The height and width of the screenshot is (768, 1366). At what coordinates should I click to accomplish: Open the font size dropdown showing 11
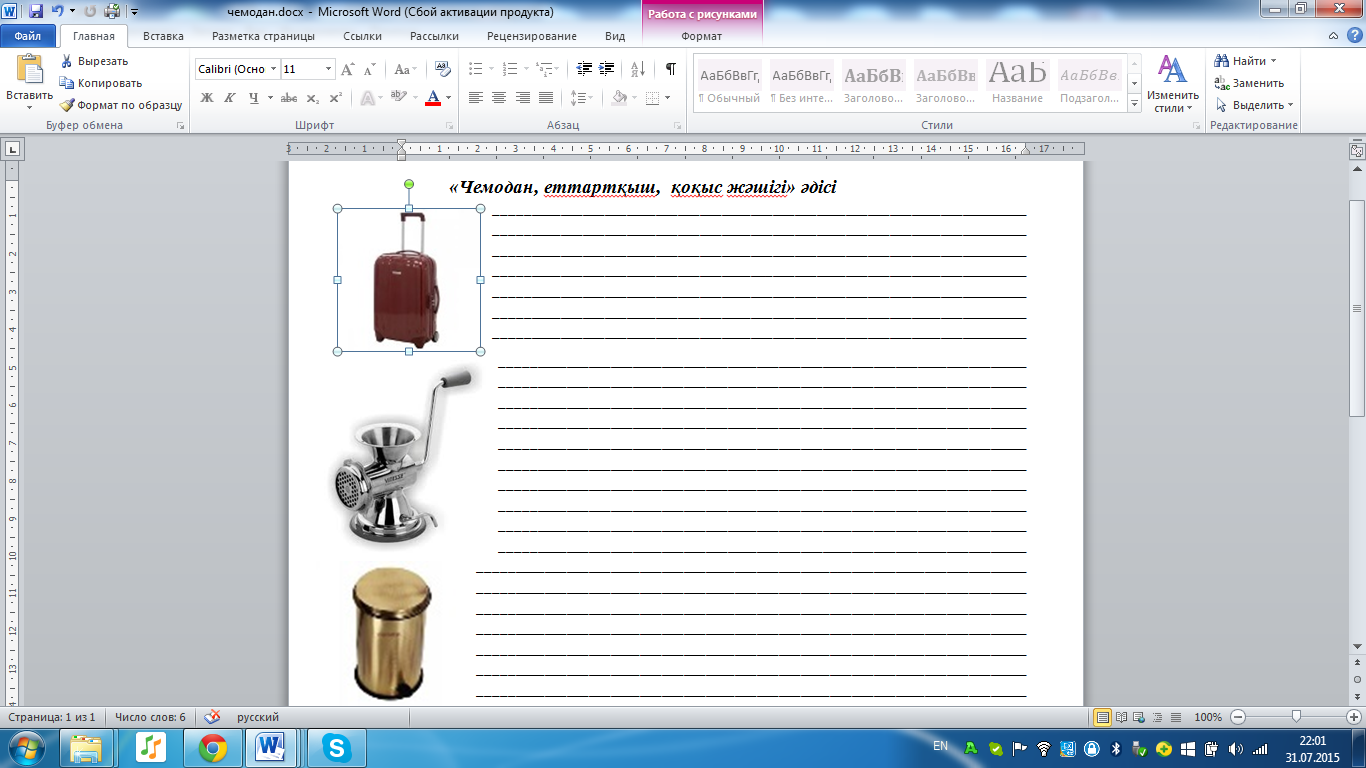pos(329,69)
